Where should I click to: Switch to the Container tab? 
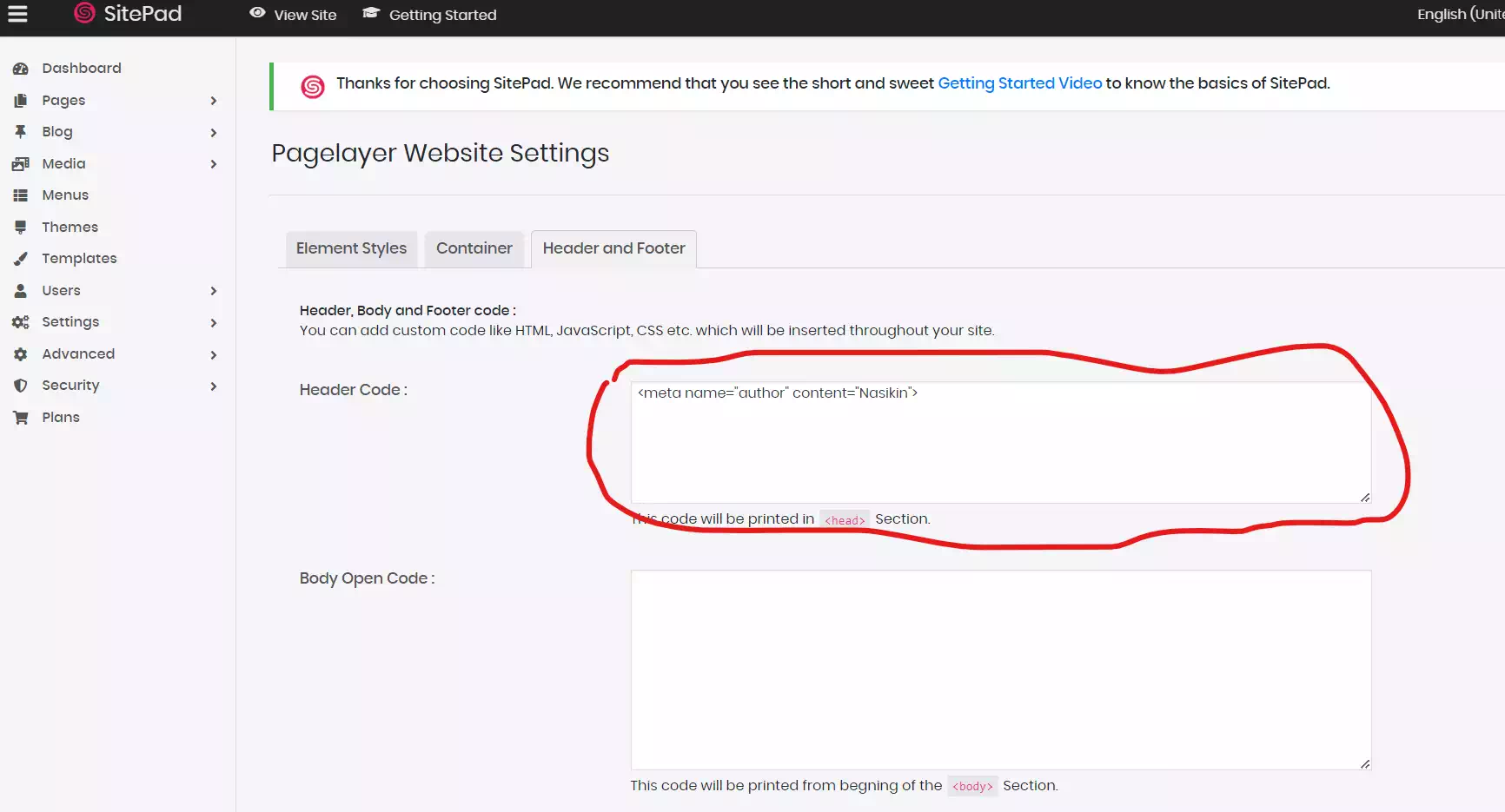click(474, 248)
